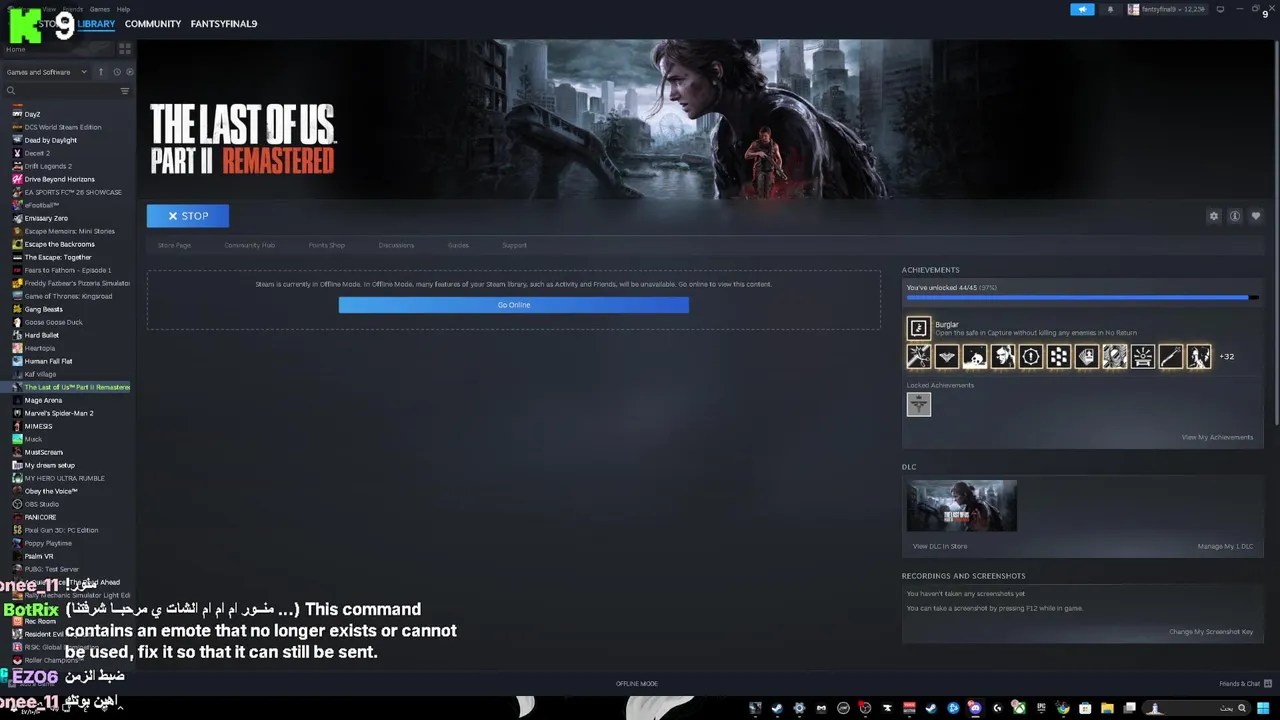
Task: Open game settings gear icon
Action: click(1214, 216)
